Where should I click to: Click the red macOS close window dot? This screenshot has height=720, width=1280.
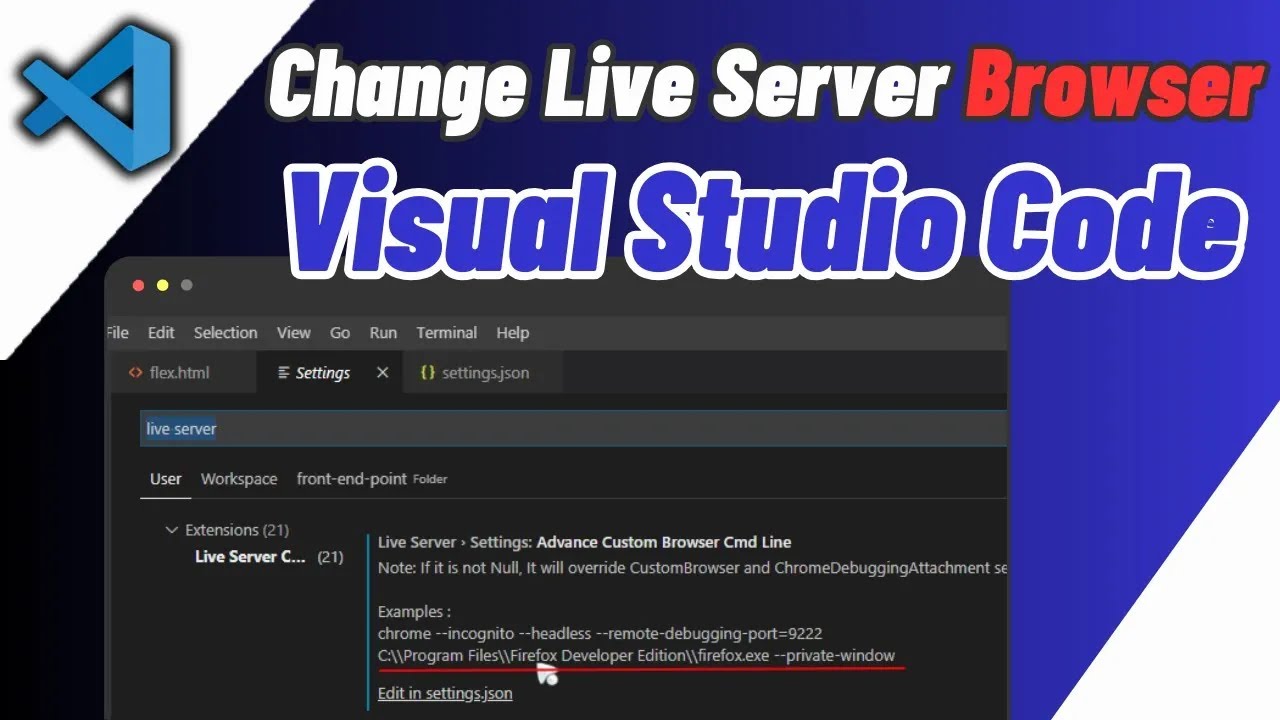(x=139, y=285)
